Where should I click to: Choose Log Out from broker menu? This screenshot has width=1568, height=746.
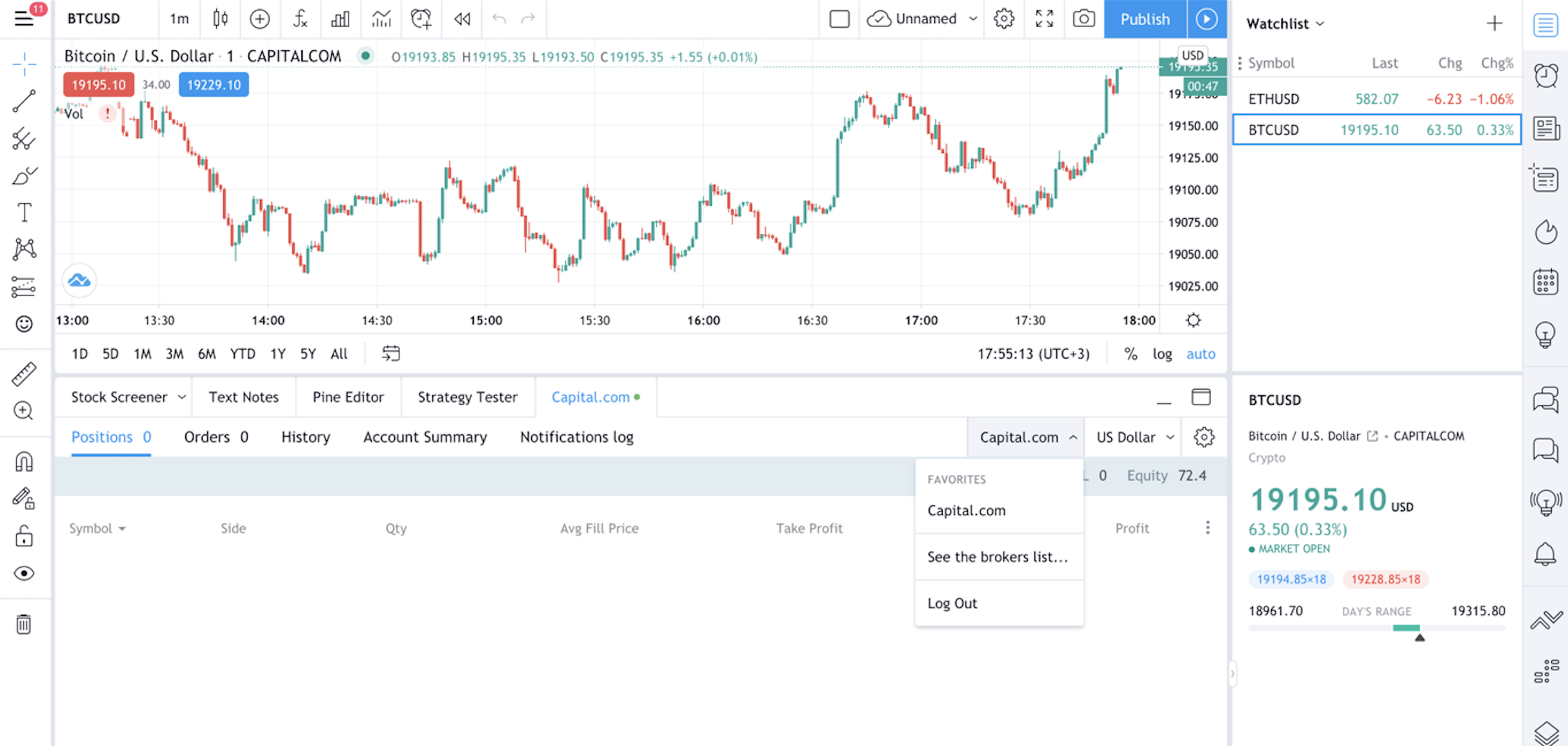pos(952,603)
